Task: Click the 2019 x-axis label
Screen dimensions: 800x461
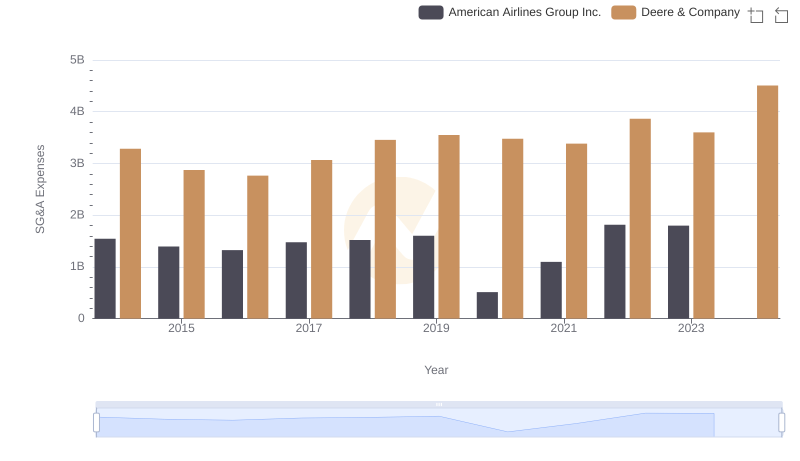Action: tap(436, 328)
